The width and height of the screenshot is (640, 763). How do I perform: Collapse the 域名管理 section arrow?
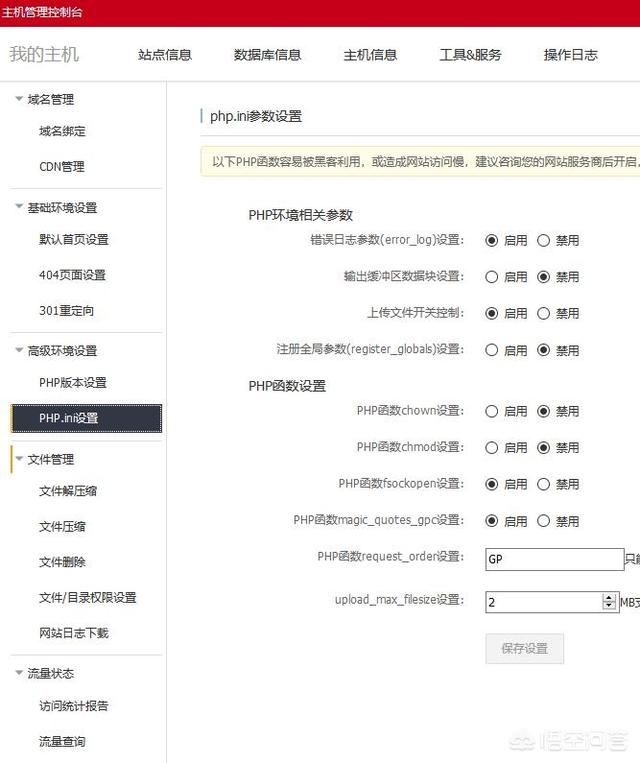pos(19,99)
